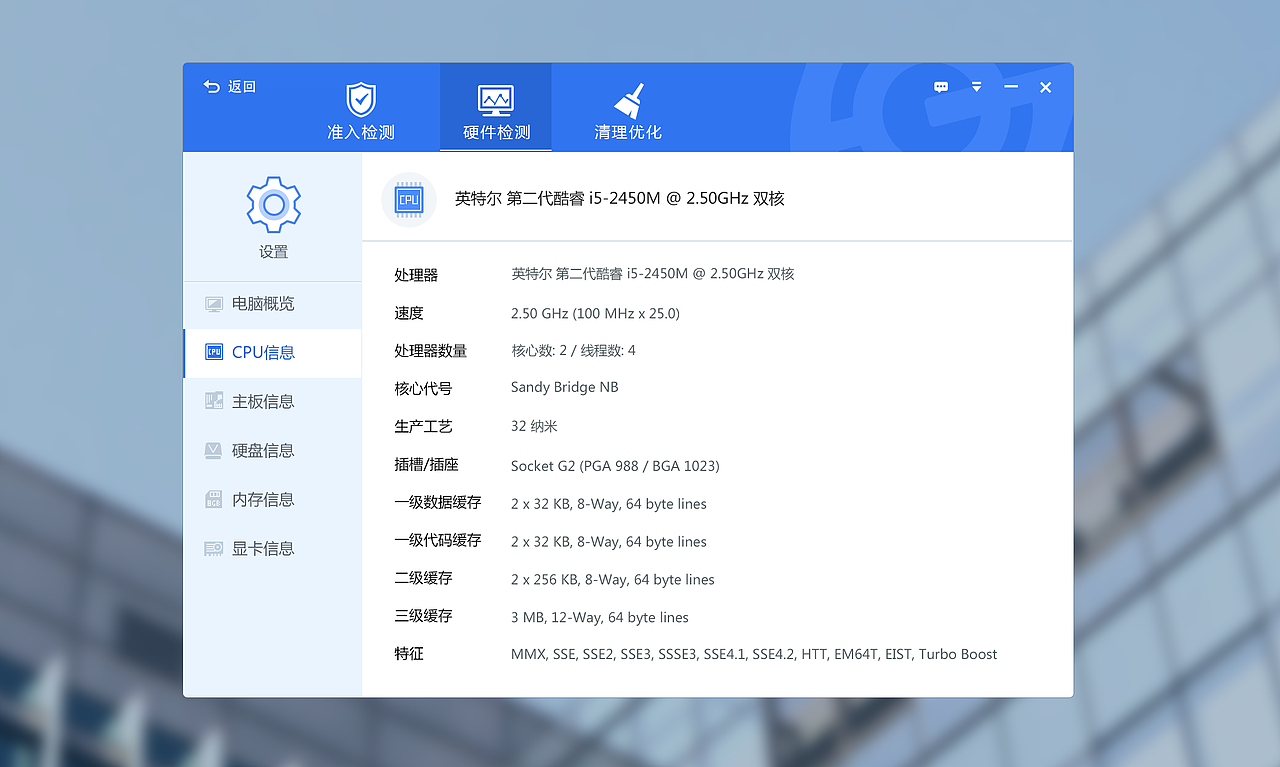Minimize the hardware detection window
The height and width of the screenshot is (767, 1280).
[x=1011, y=87]
